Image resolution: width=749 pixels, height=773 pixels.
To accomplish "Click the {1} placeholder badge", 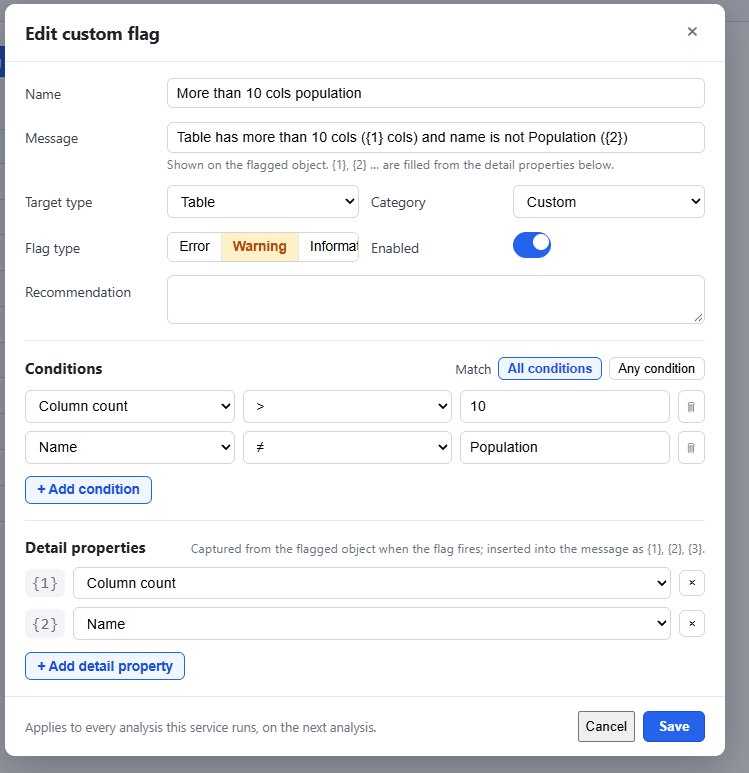I will 45,583.
